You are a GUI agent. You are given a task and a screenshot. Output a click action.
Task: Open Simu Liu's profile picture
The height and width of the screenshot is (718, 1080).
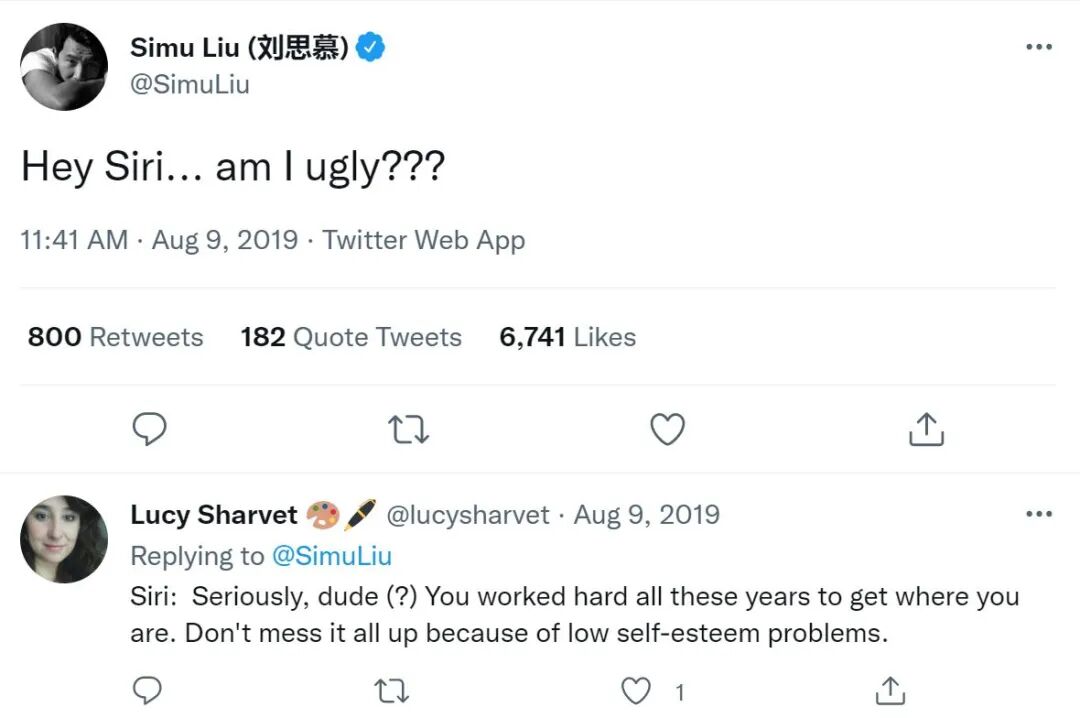[64, 67]
